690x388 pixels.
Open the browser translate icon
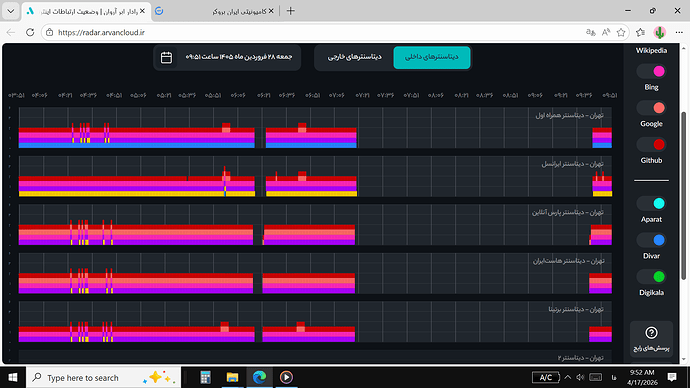click(x=591, y=32)
